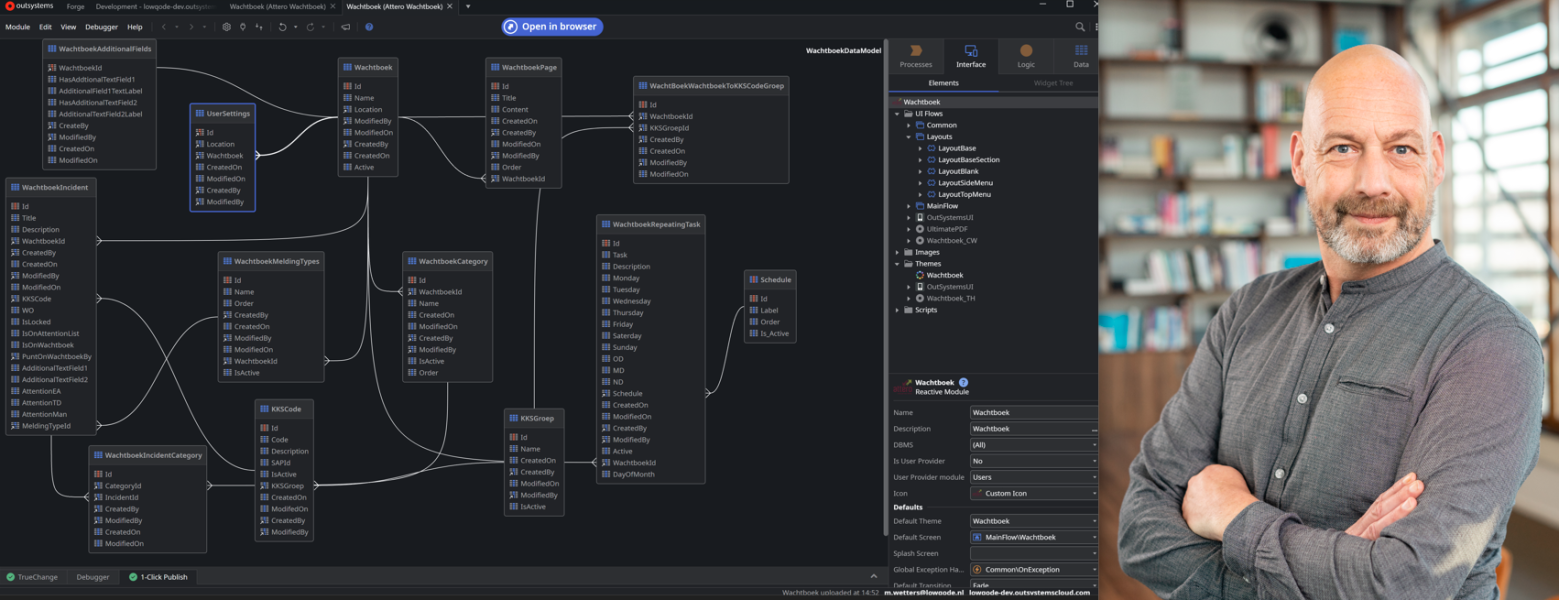Expand the MainFlow UI flow

coord(909,206)
